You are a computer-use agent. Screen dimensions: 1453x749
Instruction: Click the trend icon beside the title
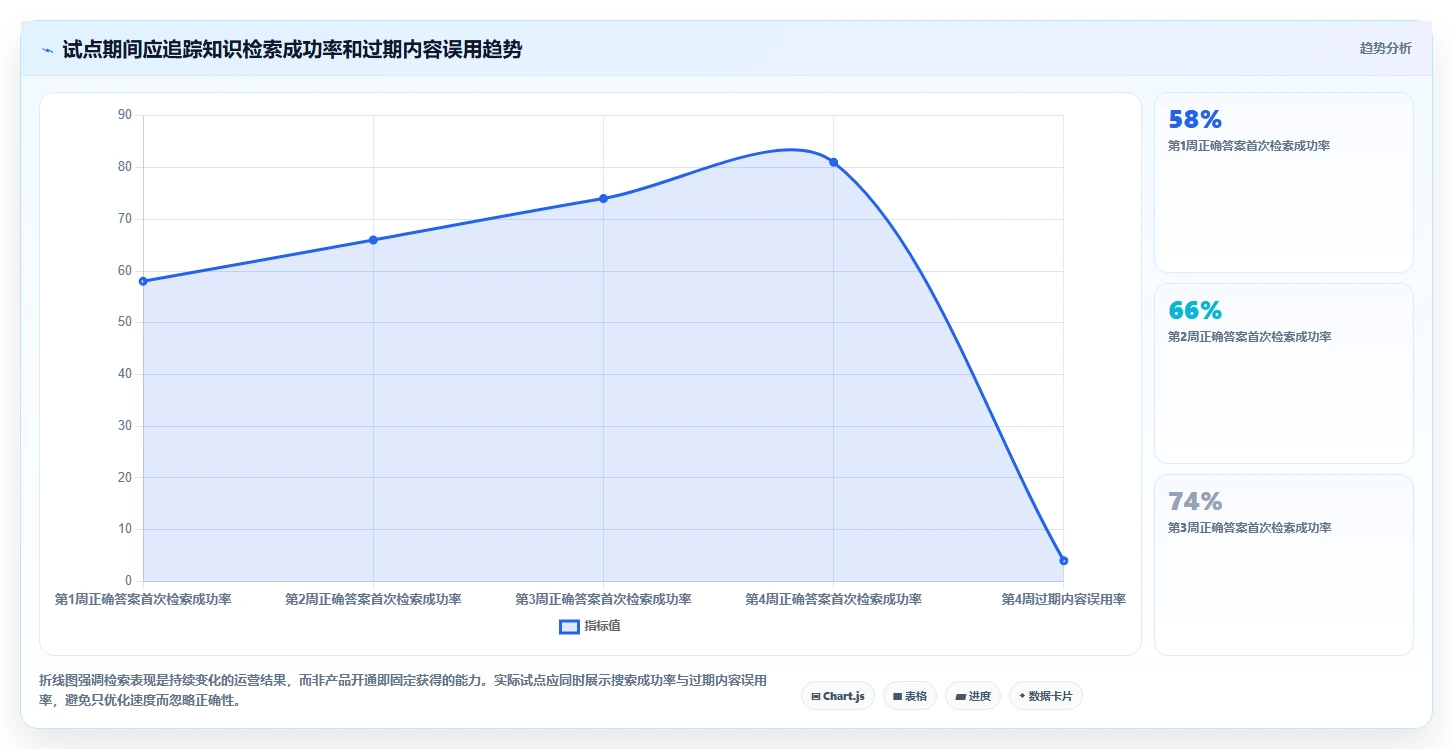point(47,50)
